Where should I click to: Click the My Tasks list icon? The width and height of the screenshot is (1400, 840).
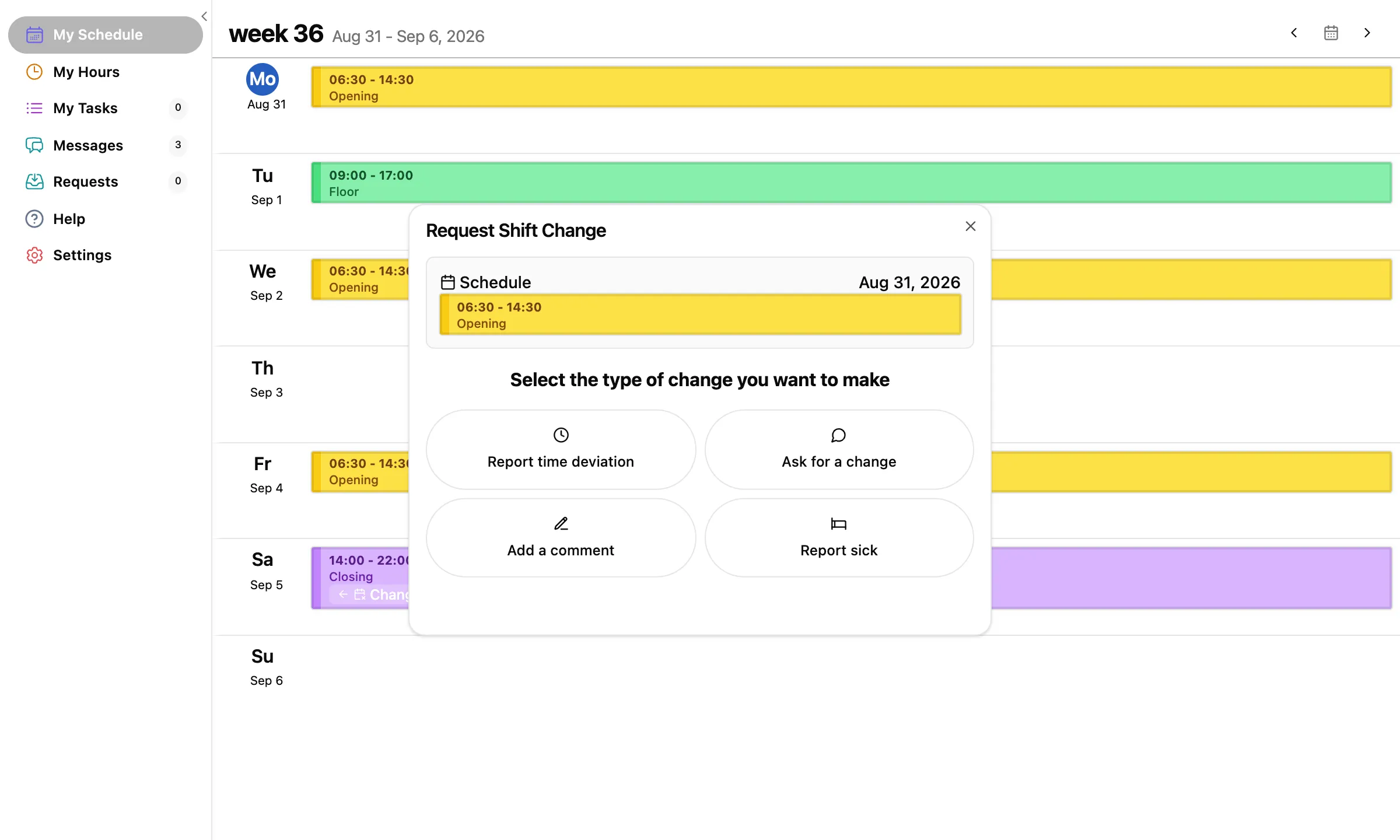[34, 108]
